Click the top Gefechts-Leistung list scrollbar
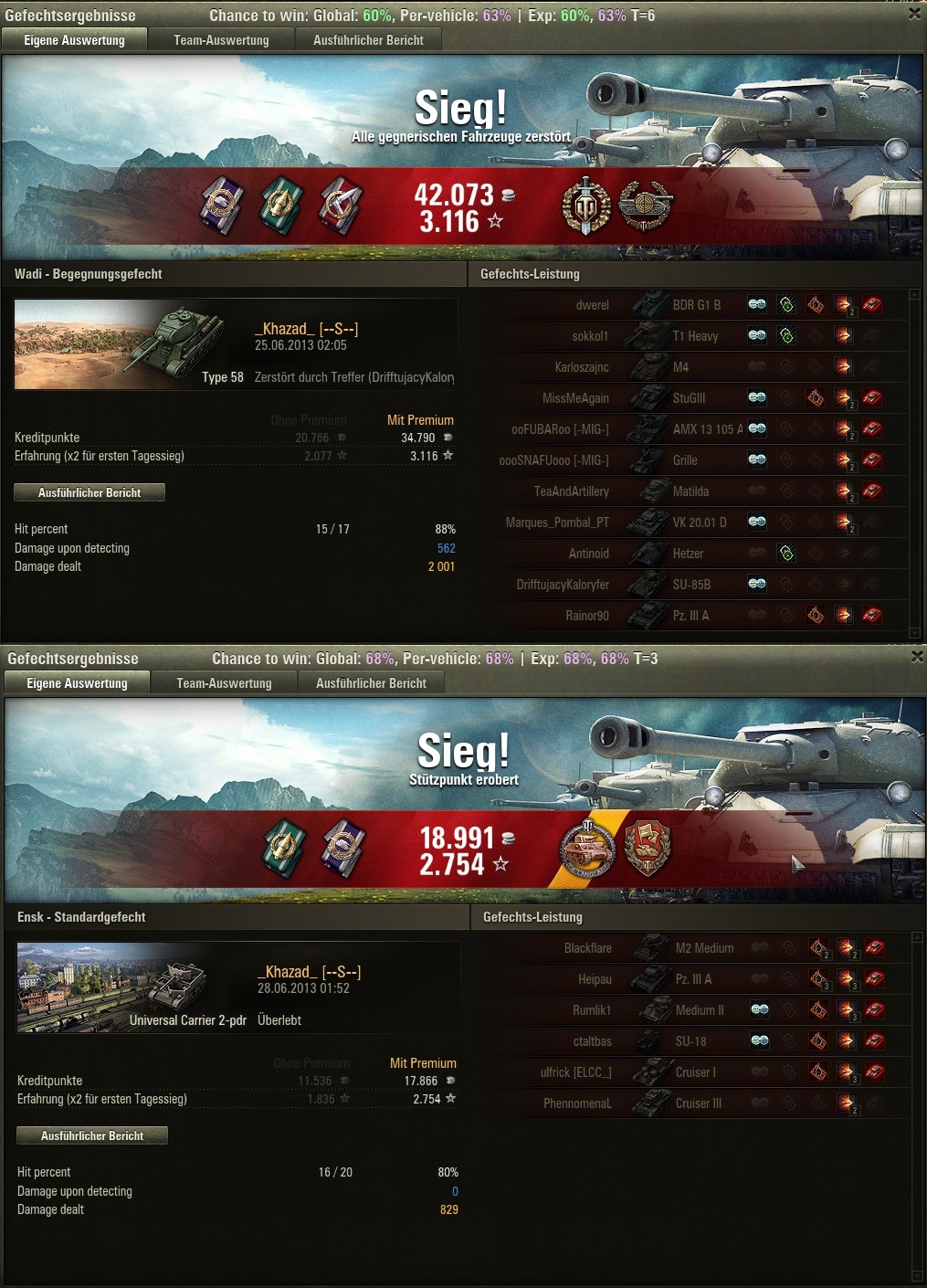 click(915, 463)
